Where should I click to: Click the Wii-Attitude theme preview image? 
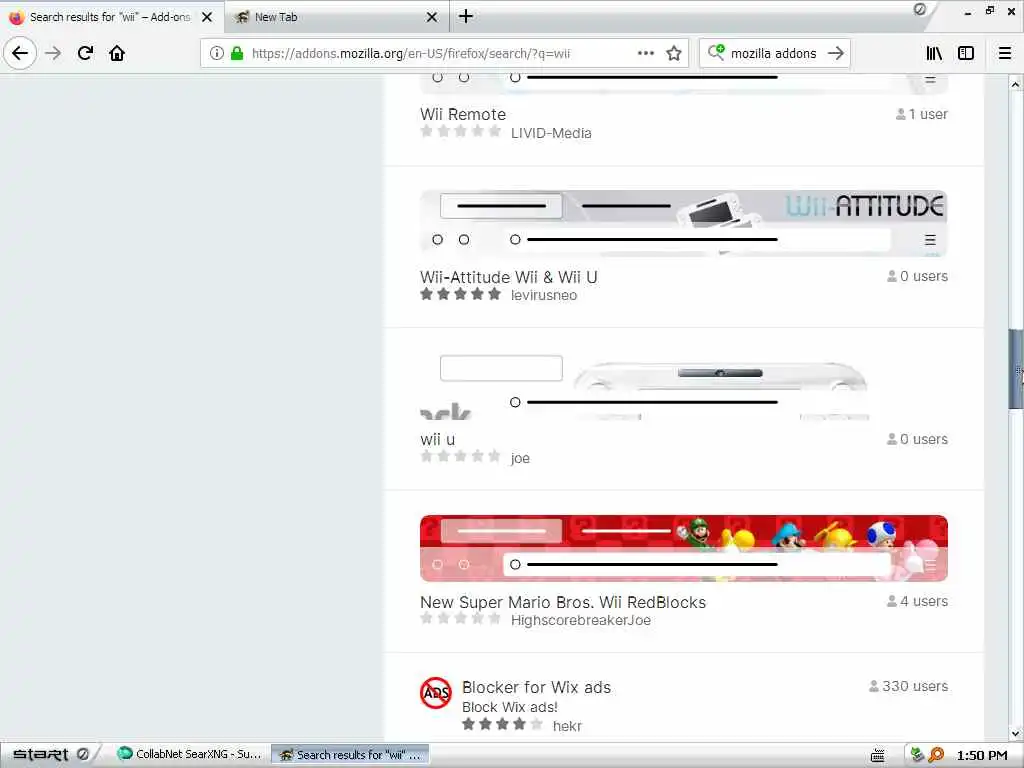684,223
